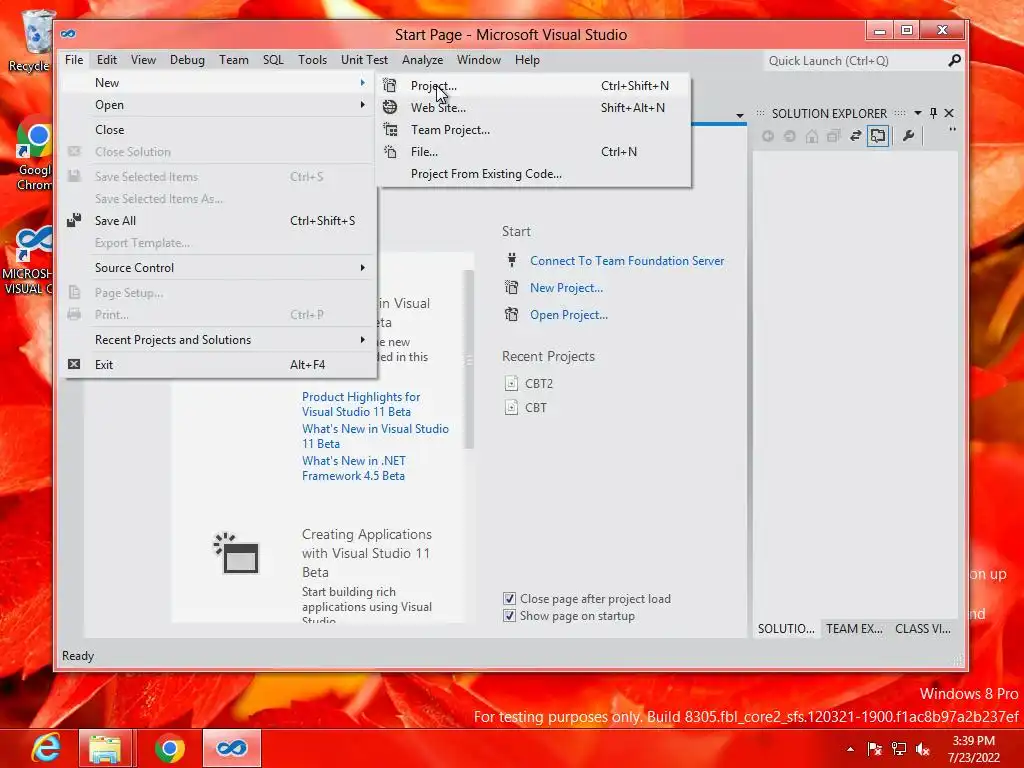Viewport: 1024px width, 768px height.
Task: Click the Solution Explorer Home icon
Action: (812, 136)
